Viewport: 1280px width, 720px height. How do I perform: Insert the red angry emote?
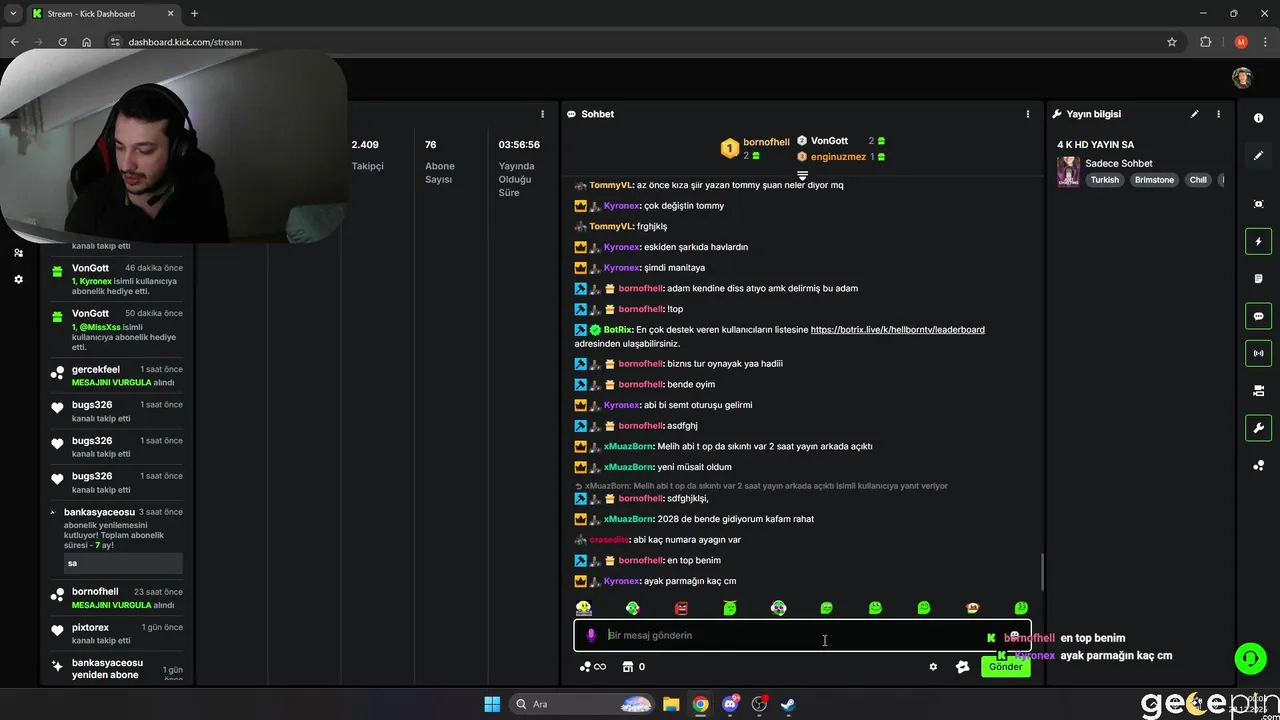point(681,608)
